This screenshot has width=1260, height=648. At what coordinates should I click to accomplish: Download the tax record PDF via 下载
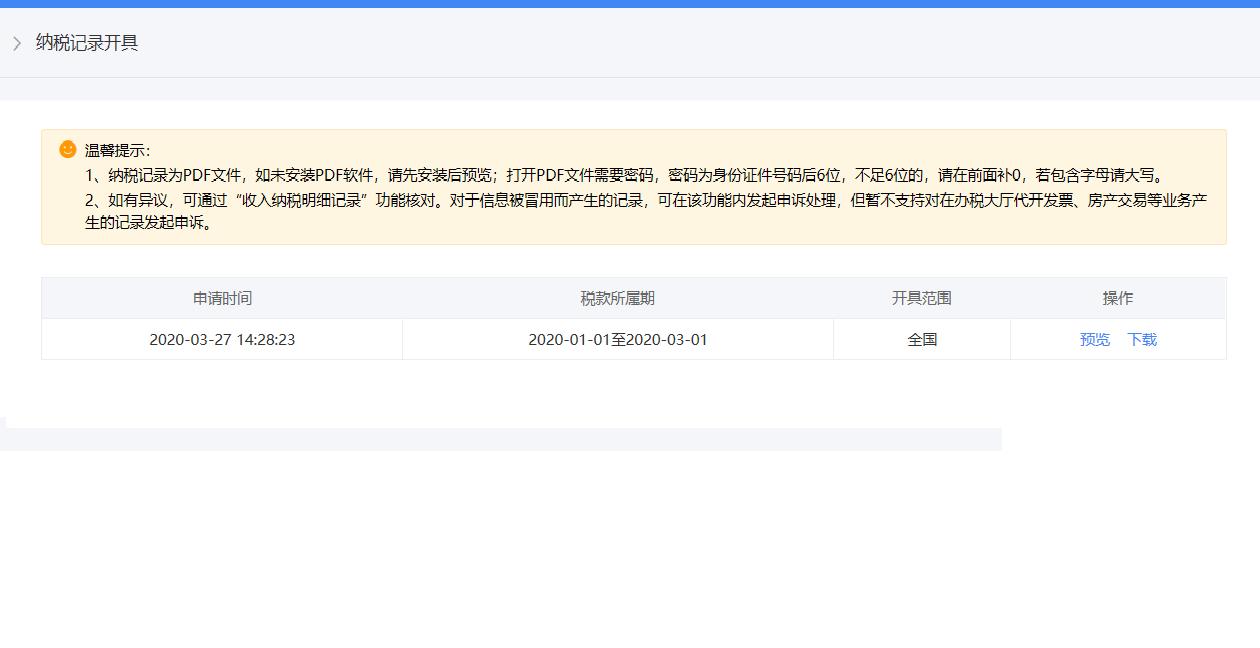(x=1141, y=339)
